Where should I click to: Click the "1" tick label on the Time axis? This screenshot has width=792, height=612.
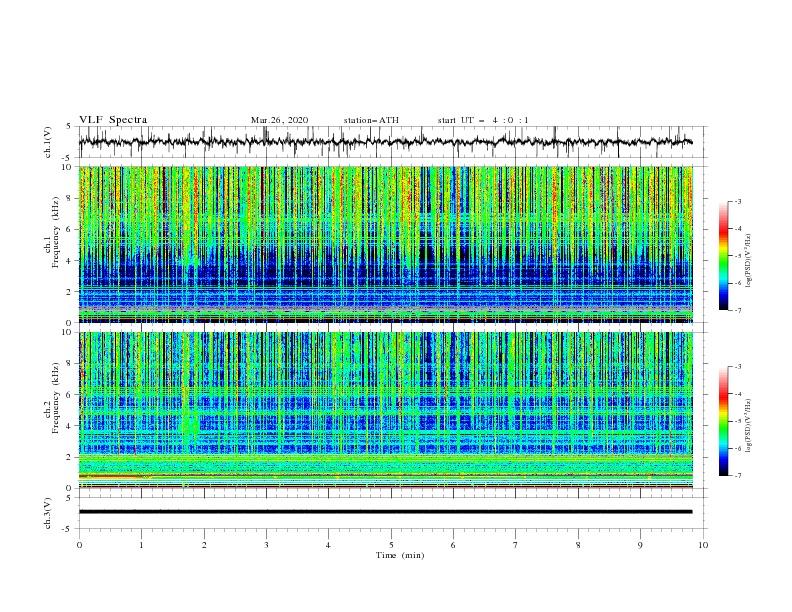point(141,545)
